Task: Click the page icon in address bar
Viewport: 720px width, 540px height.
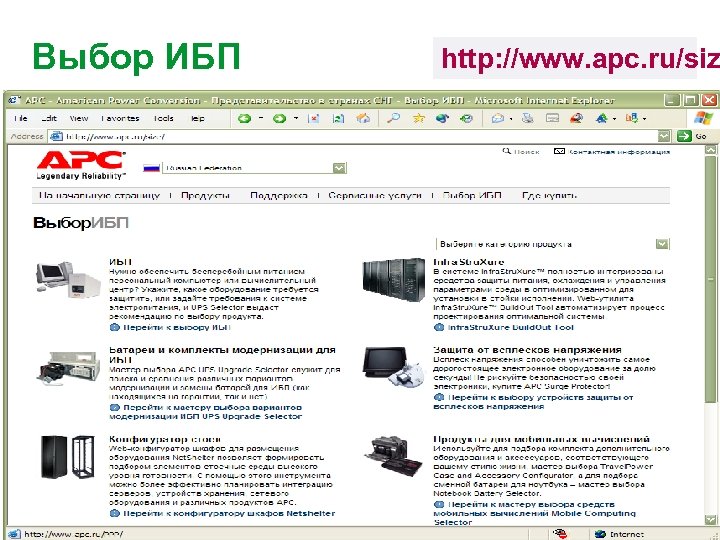Action: click(56, 136)
